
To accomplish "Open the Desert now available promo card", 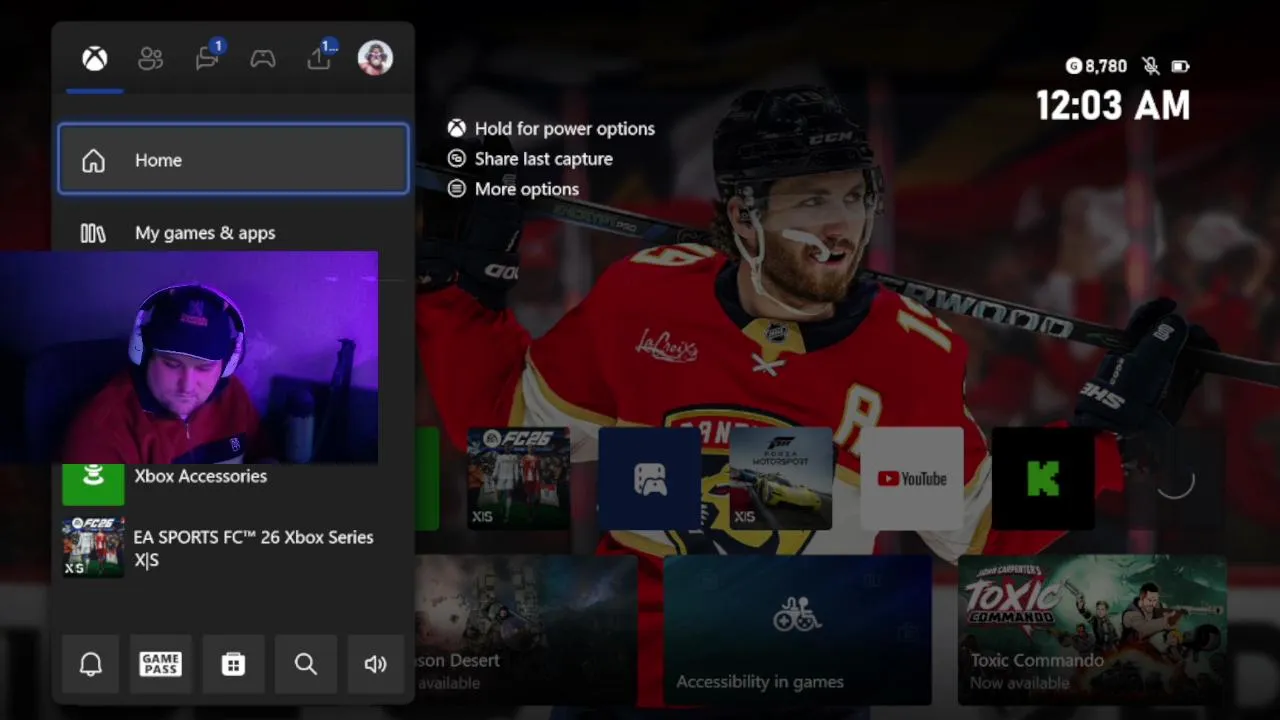I will coord(526,630).
